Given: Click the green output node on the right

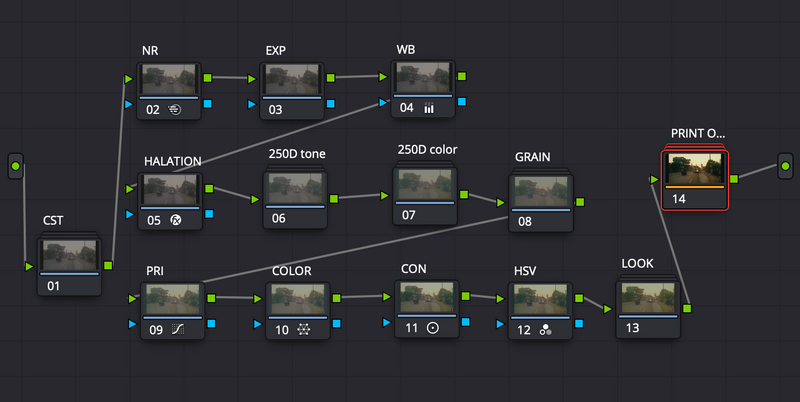Looking at the screenshot, I should click(x=785, y=166).
